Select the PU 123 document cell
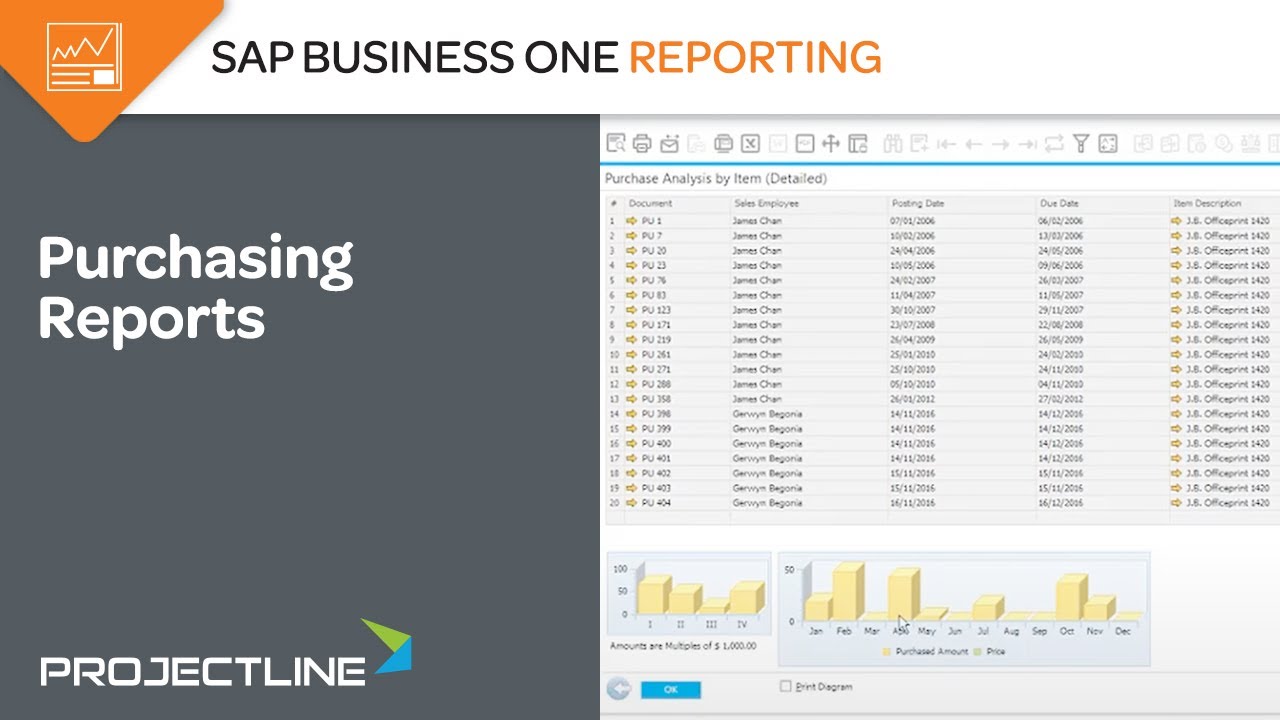This screenshot has height=720, width=1280. [677, 310]
